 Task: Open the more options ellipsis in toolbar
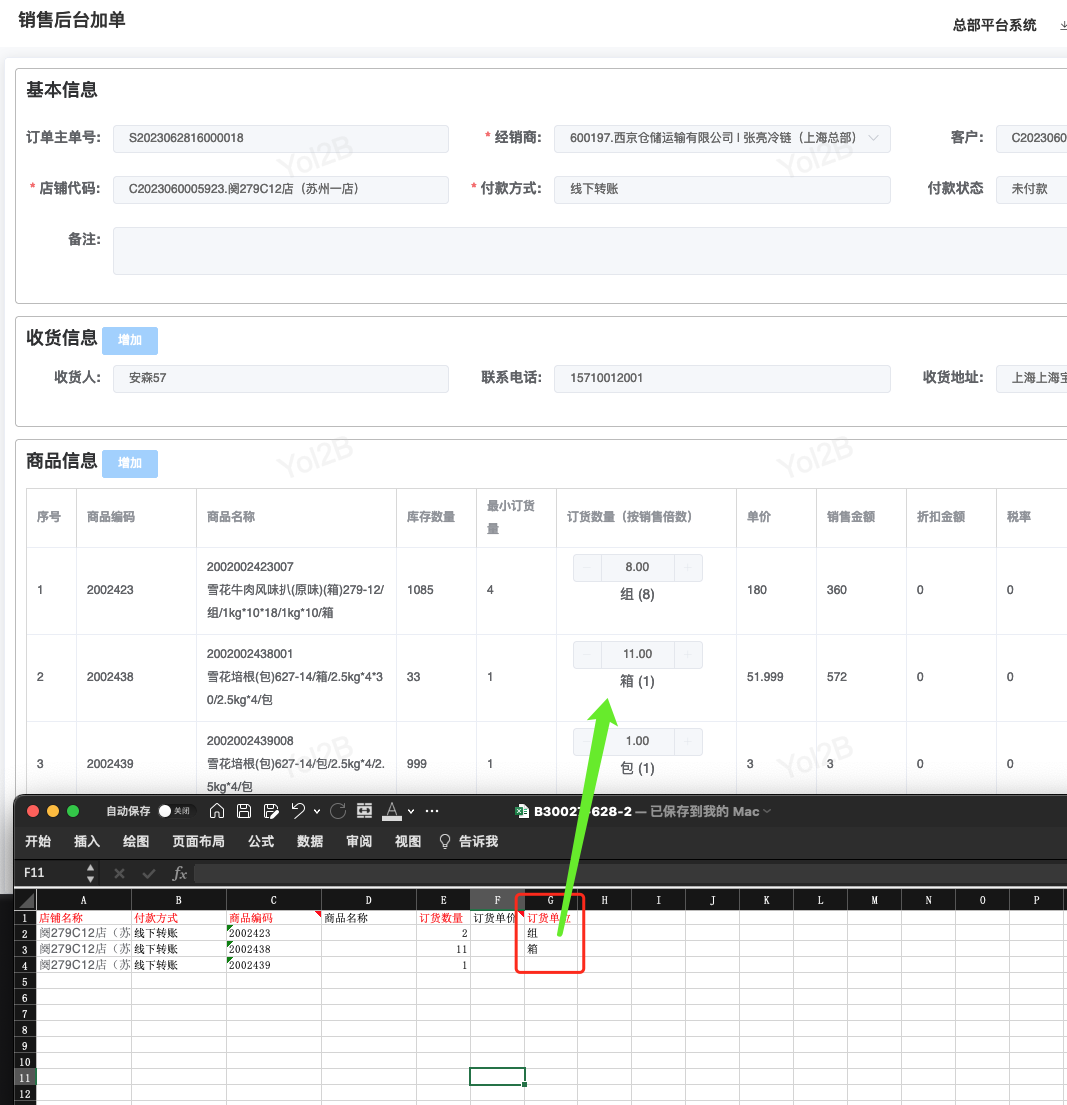tap(432, 811)
